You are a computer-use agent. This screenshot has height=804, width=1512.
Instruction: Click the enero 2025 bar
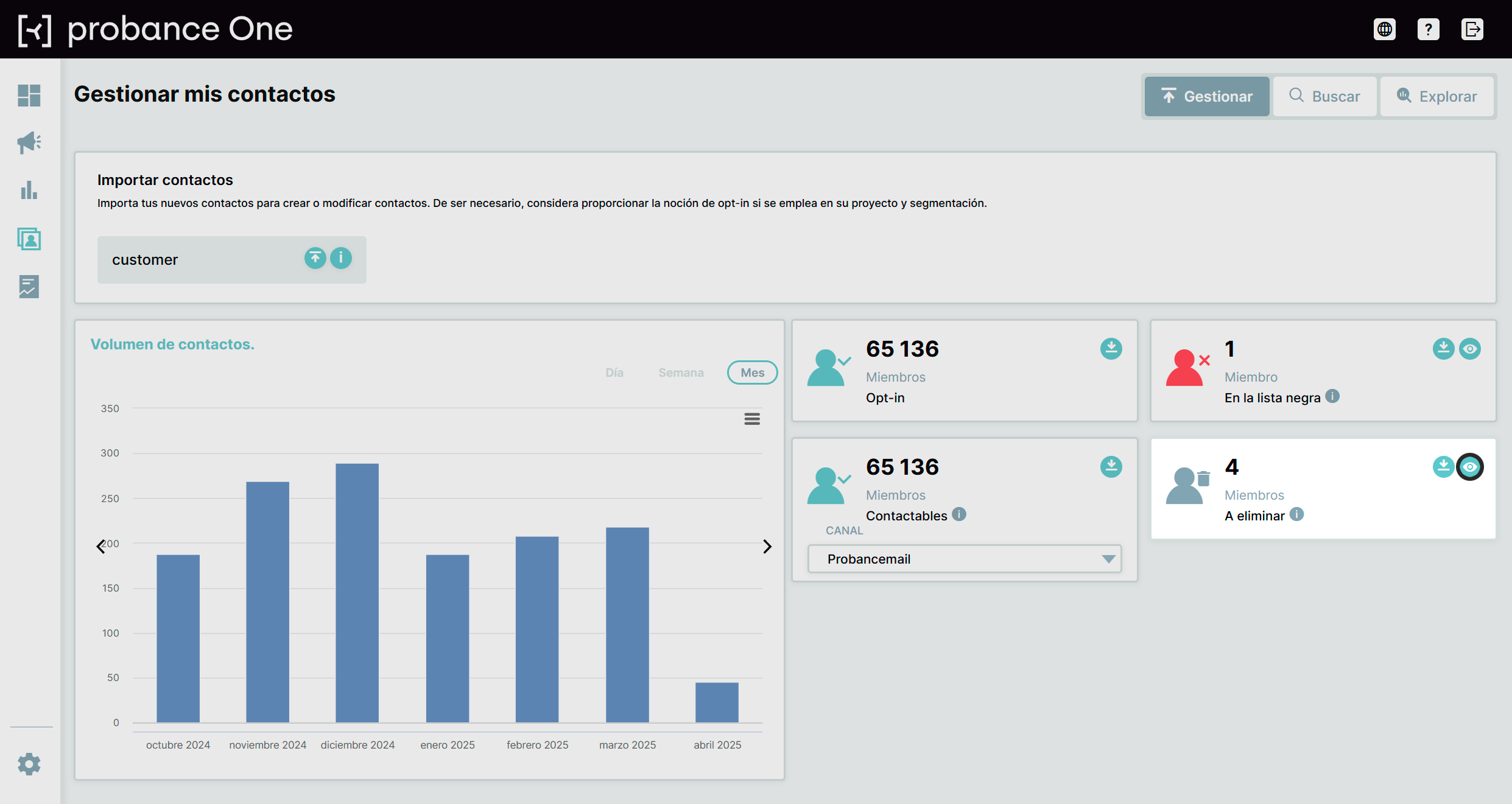(x=448, y=638)
